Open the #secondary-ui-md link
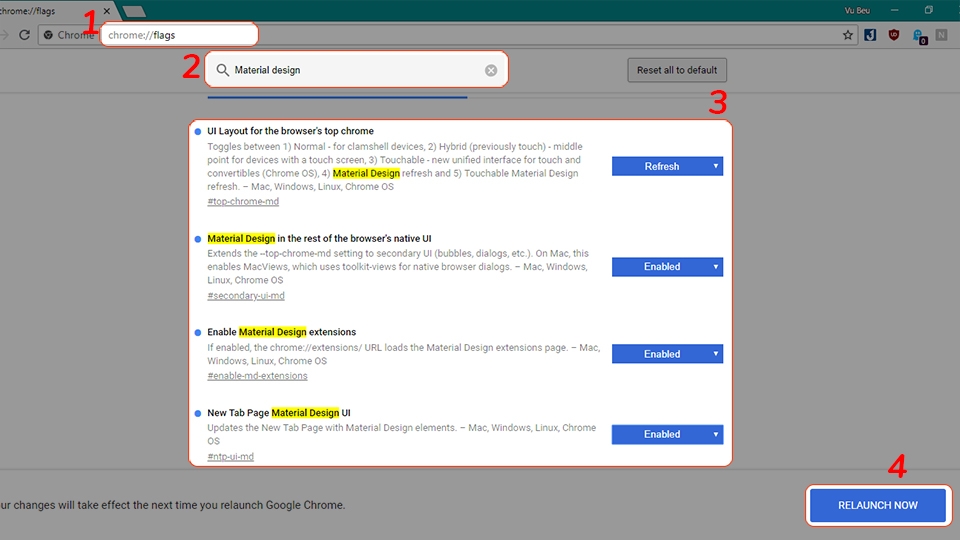The width and height of the screenshot is (960, 540). (246, 296)
